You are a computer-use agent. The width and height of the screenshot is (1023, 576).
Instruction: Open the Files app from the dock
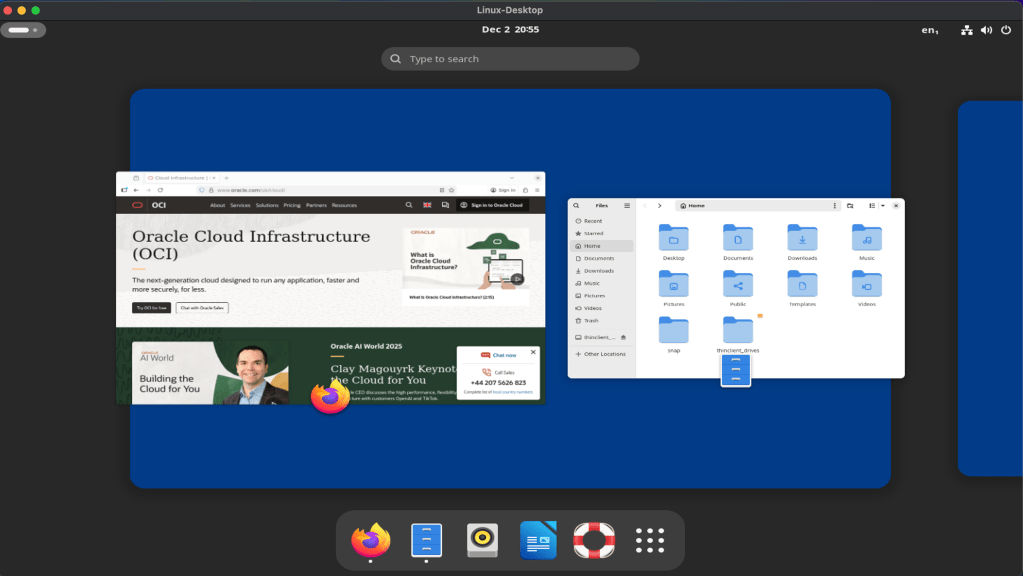[426, 541]
